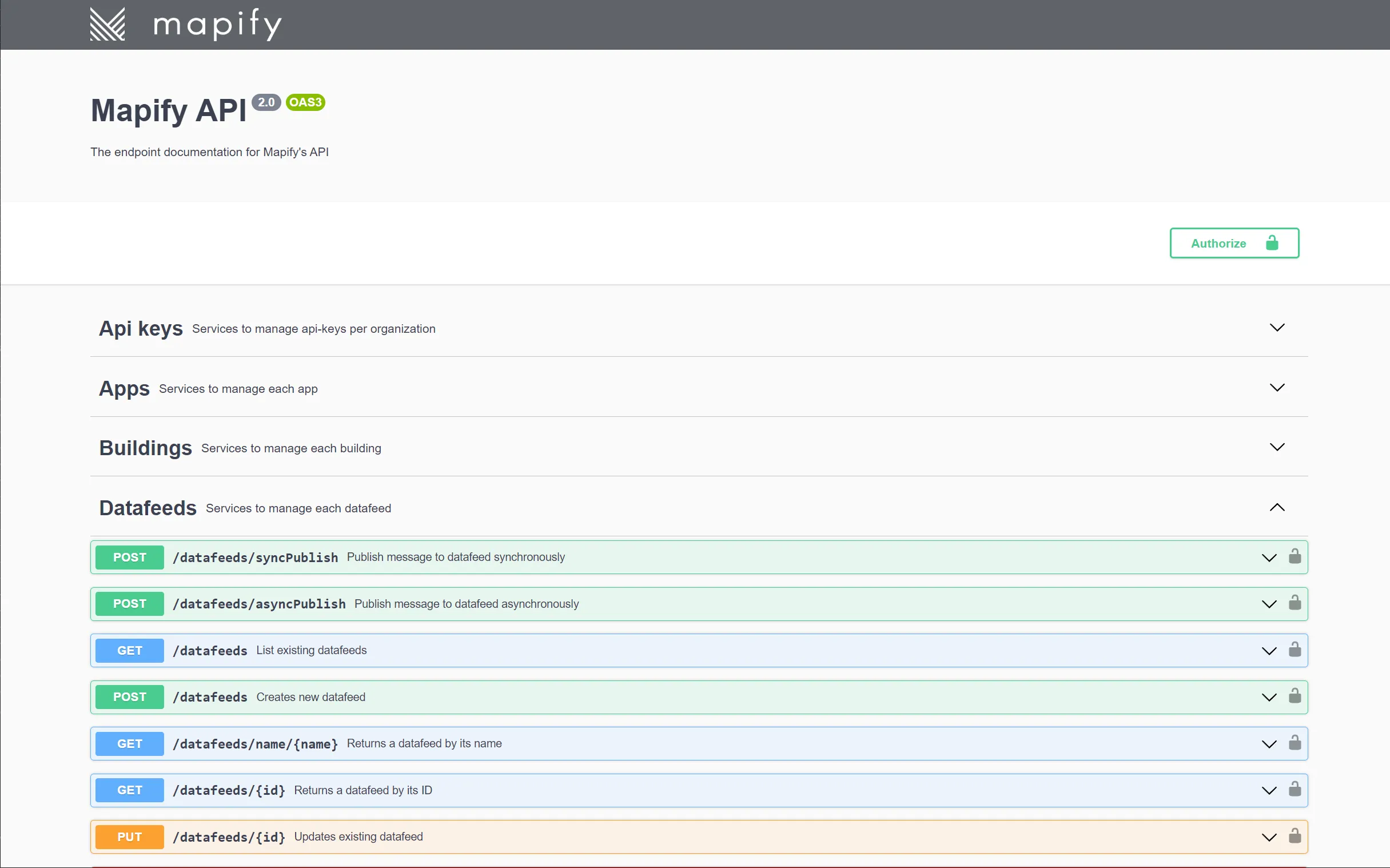Click the OAS3 badge
The width and height of the screenshot is (1390, 868).
point(305,102)
